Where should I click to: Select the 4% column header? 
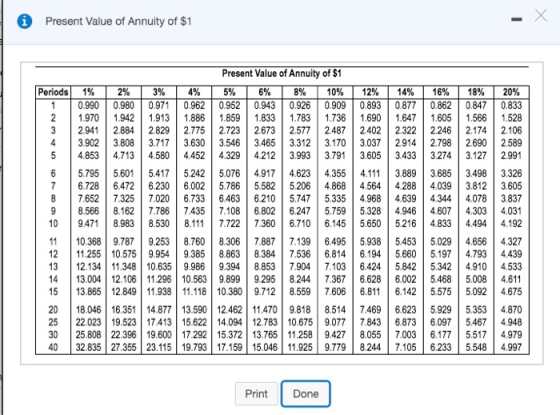click(x=194, y=92)
